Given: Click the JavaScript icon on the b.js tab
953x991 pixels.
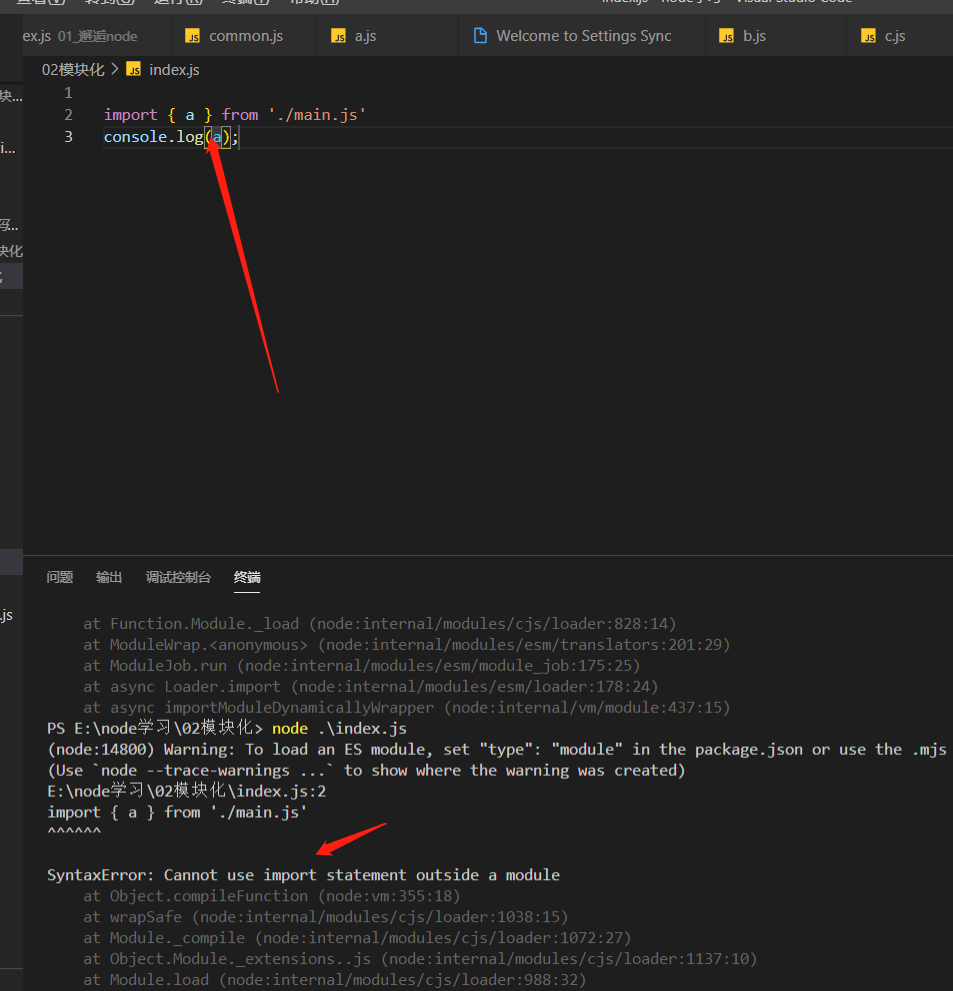Looking at the screenshot, I should point(726,35).
